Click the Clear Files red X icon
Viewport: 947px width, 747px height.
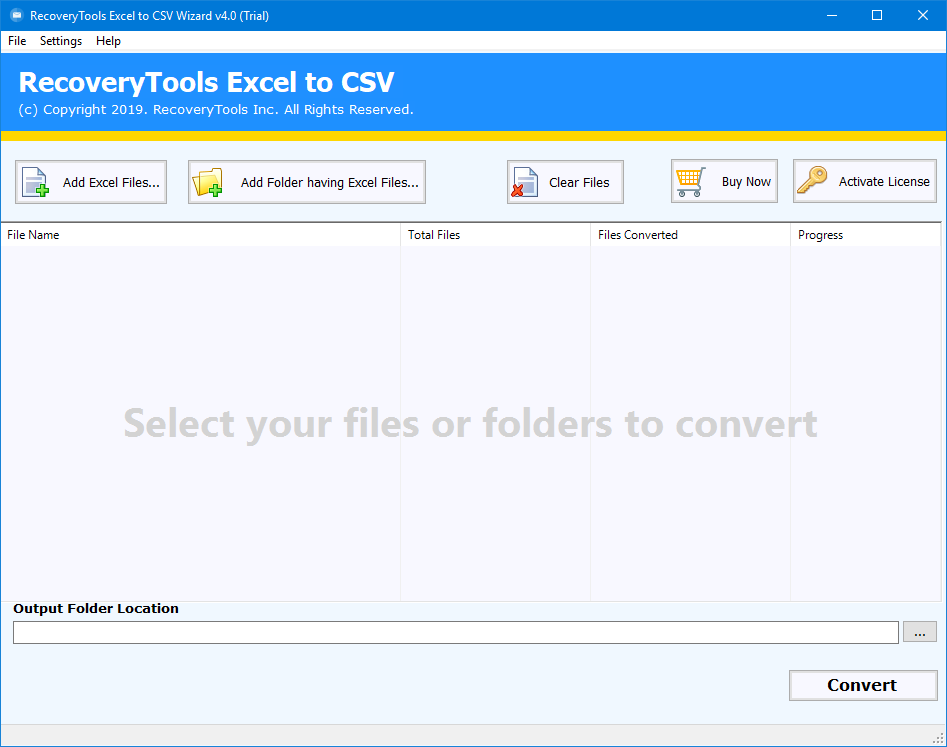point(524,182)
